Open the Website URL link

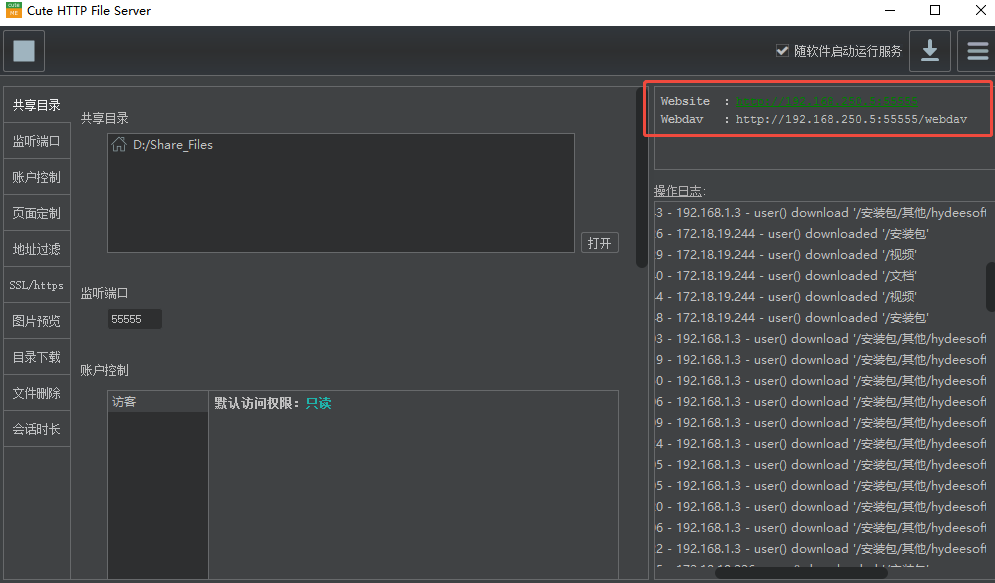tap(826, 101)
